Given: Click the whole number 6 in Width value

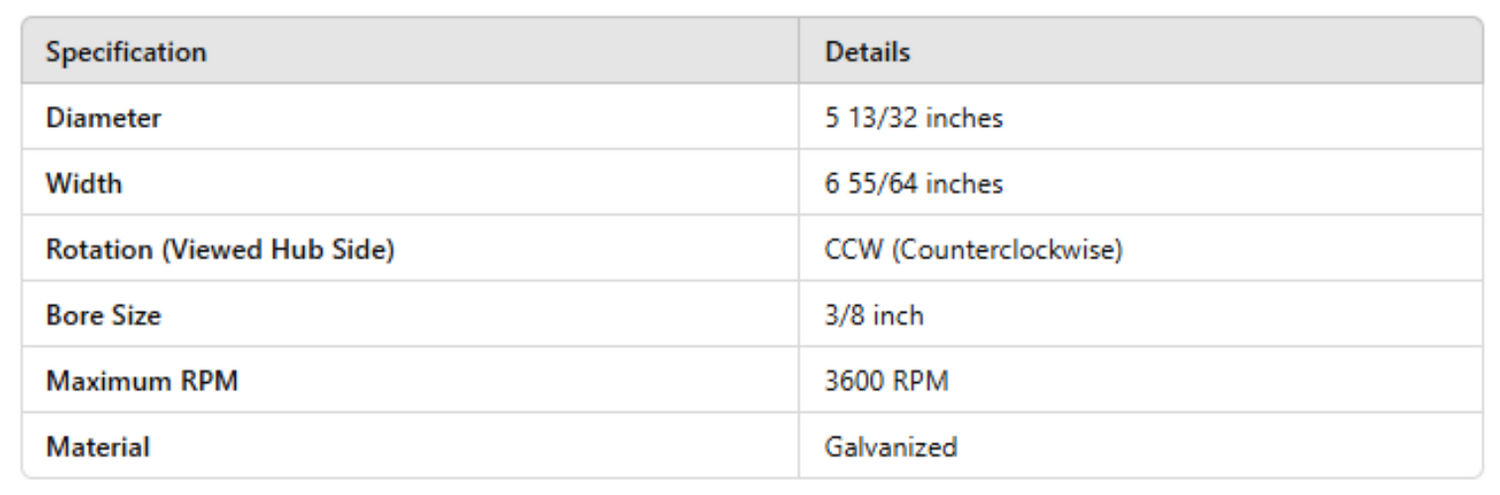Looking at the screenshot, I should (832, 184).
